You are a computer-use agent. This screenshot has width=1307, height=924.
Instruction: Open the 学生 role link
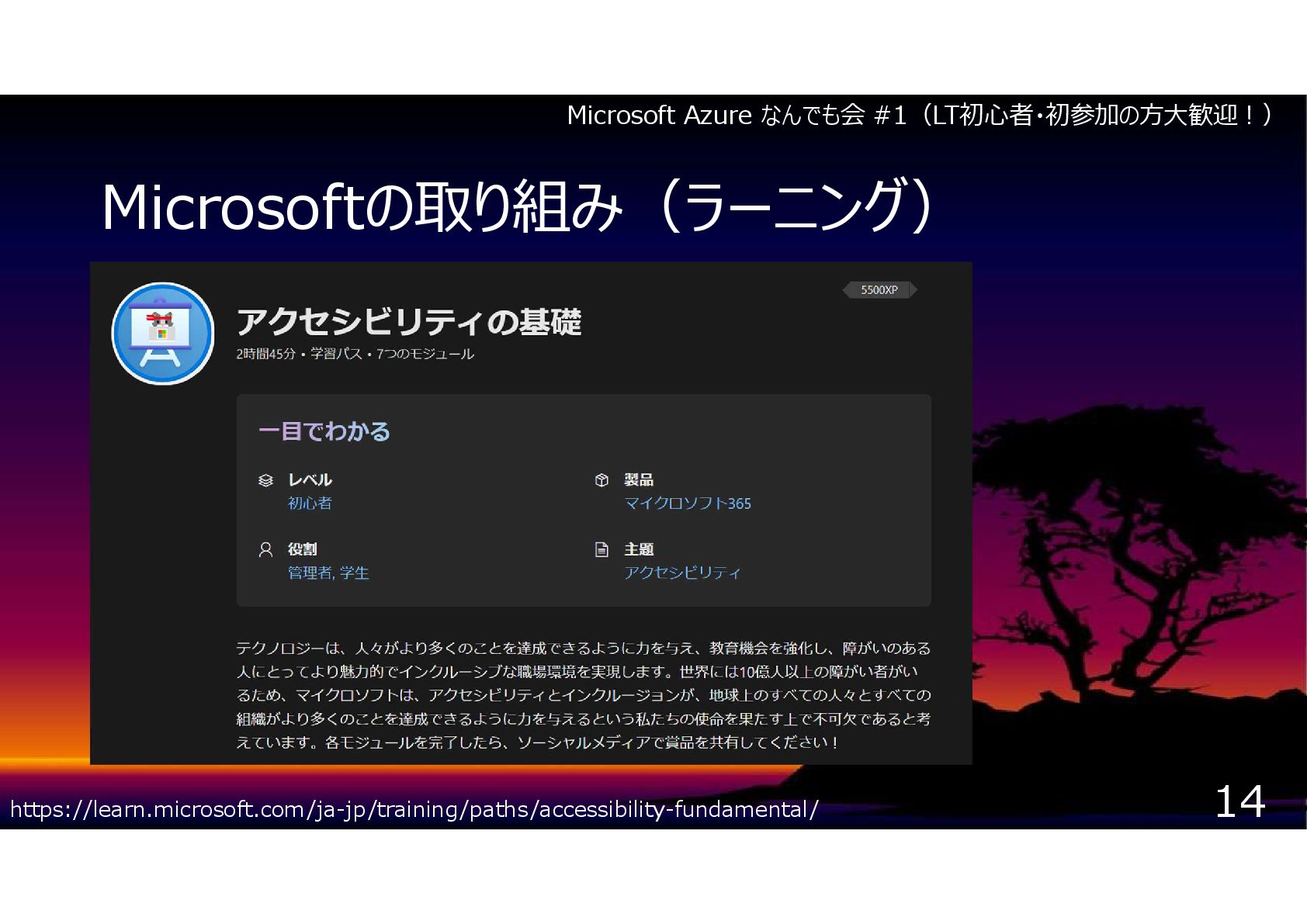point(354,573)
